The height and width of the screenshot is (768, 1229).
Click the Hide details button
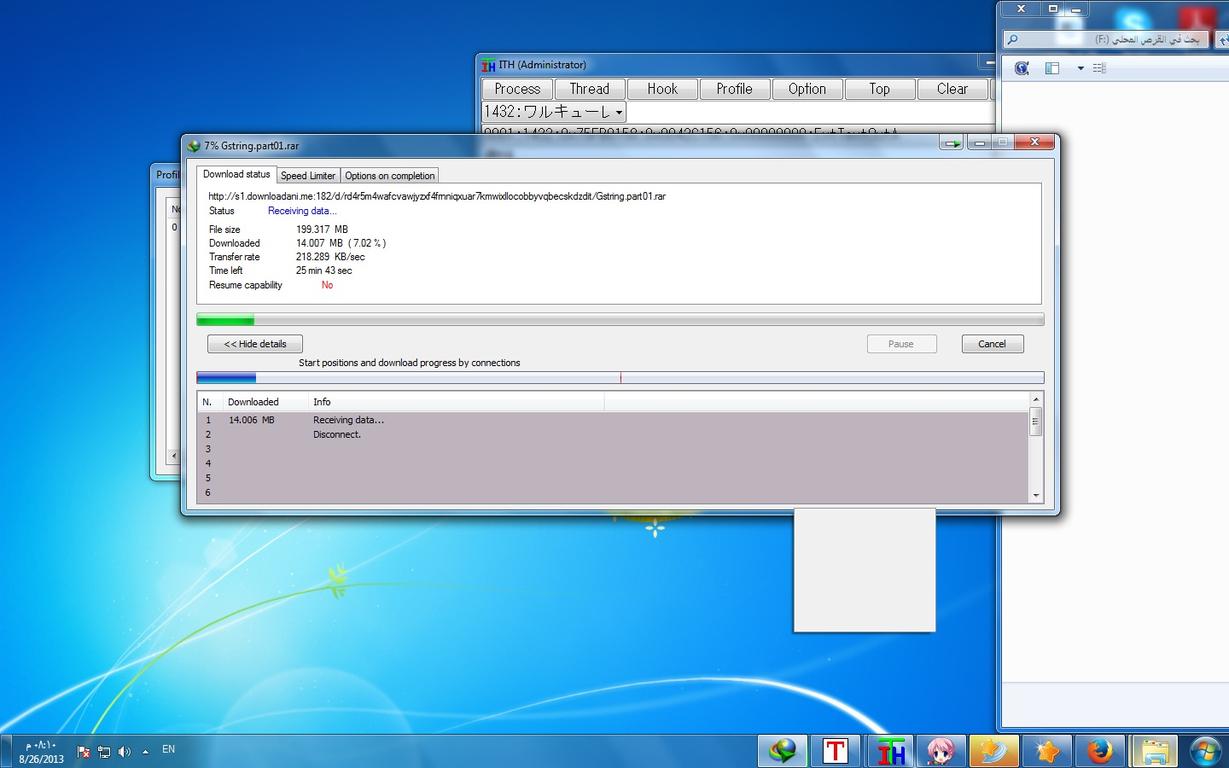point(255,344)
